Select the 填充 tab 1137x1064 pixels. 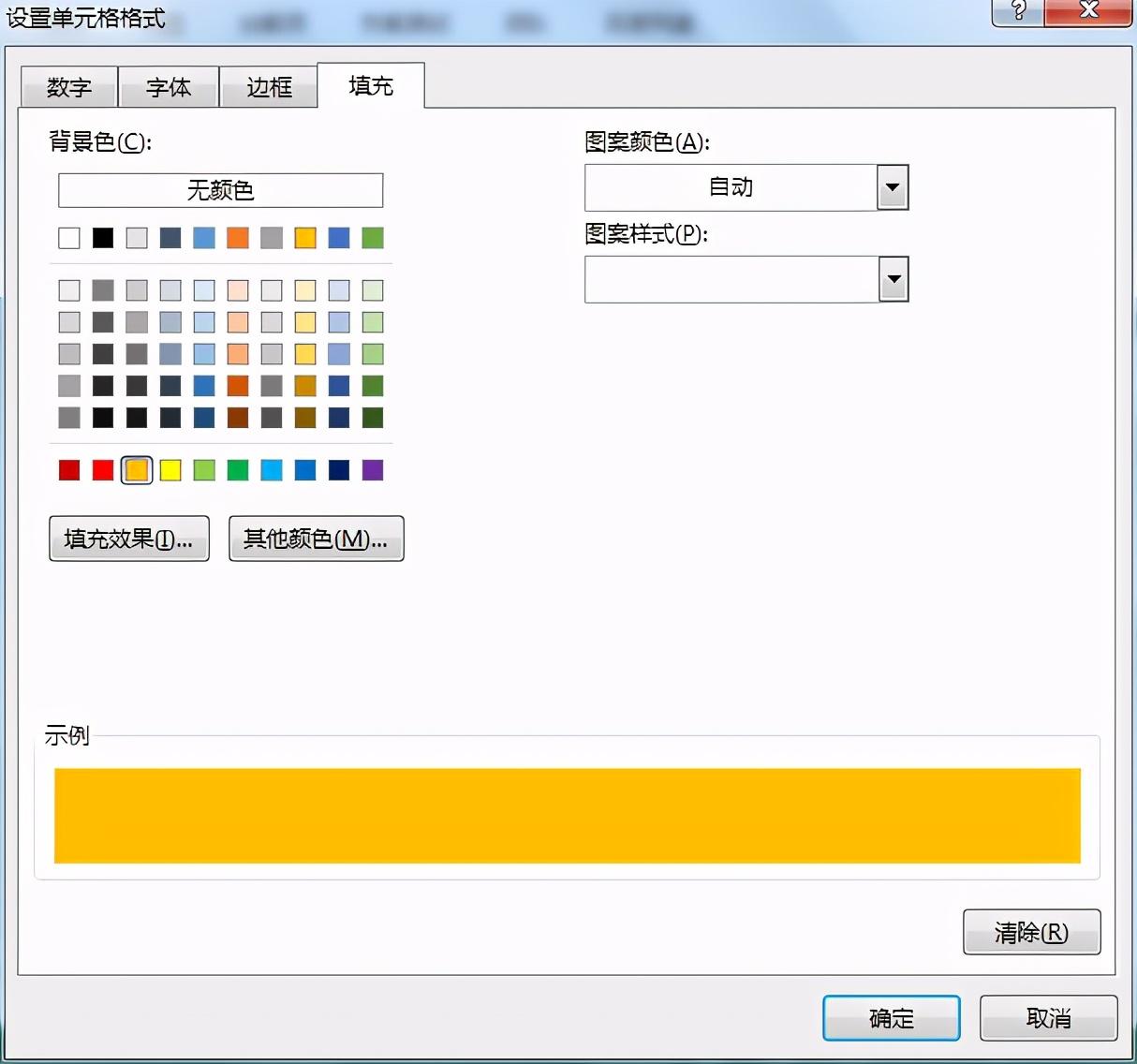[371, 85]
